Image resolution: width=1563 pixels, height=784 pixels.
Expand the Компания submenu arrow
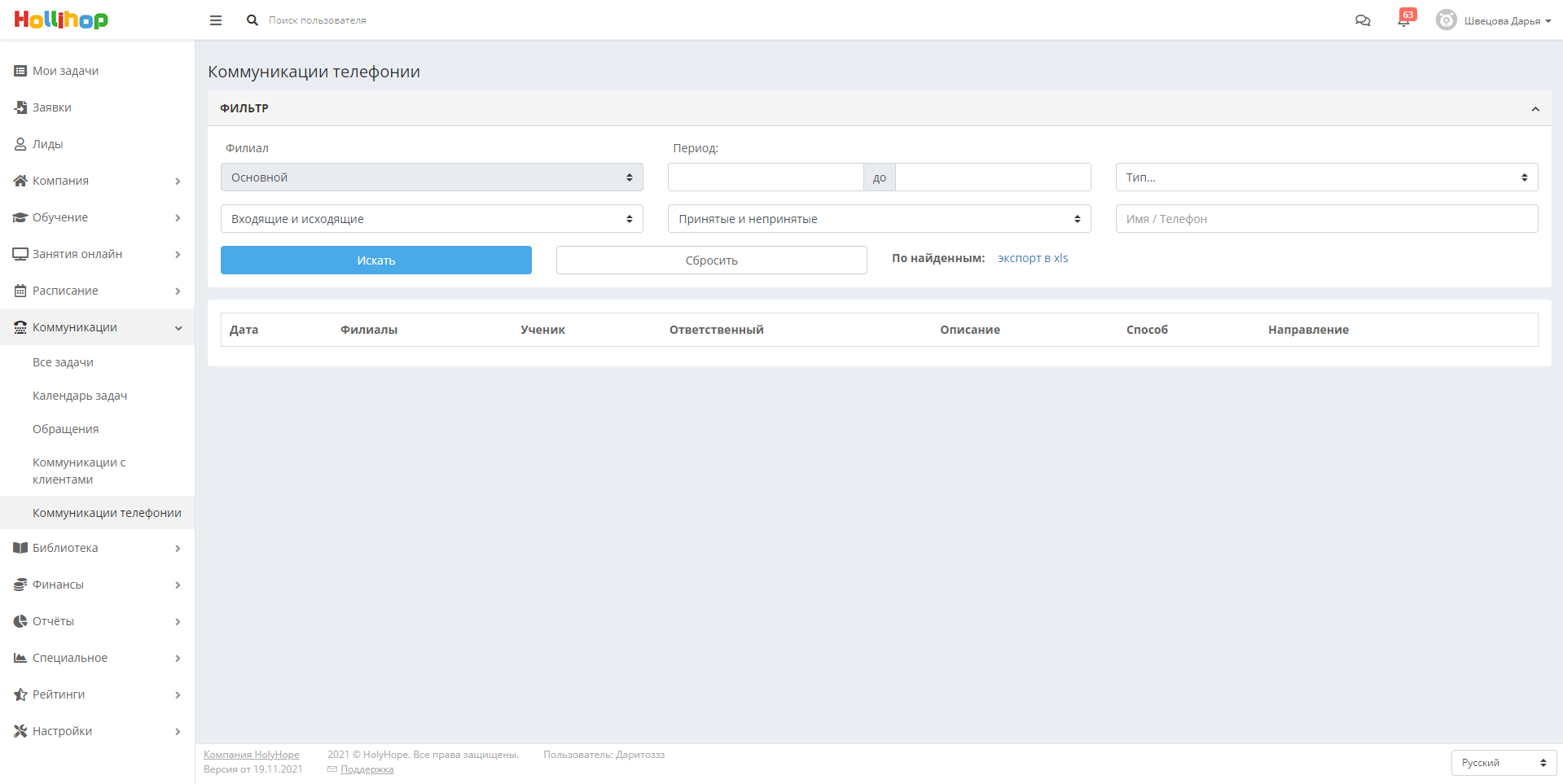click(178, 182)
